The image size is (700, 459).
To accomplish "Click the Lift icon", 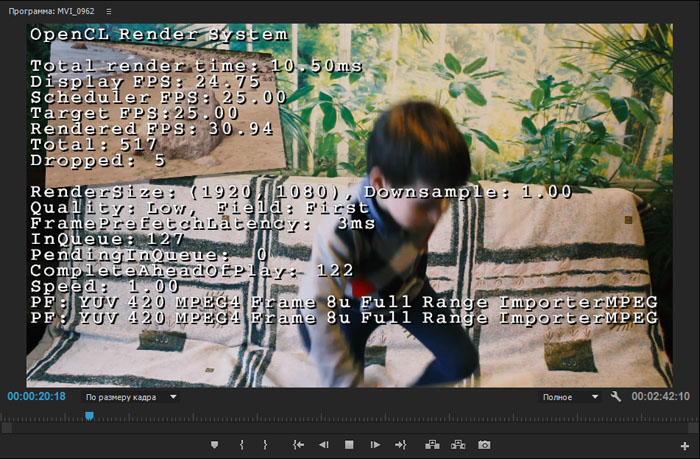I will 432,445.
